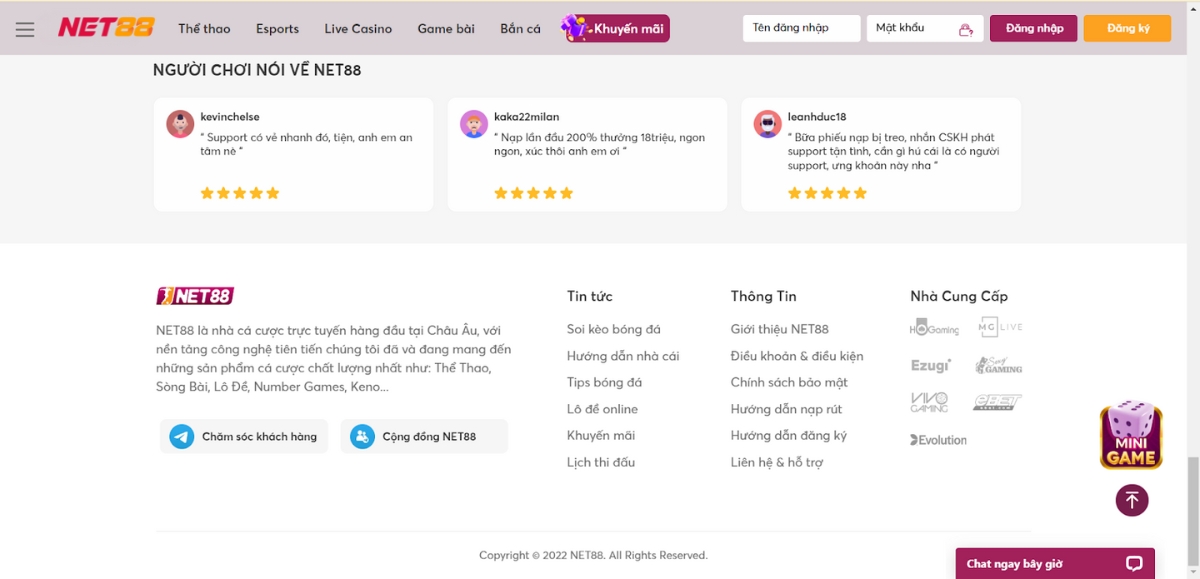Click the Ezugi provider logo
Screen dimensions: 1200x579
pyautogui.click(x=930, y=366)
